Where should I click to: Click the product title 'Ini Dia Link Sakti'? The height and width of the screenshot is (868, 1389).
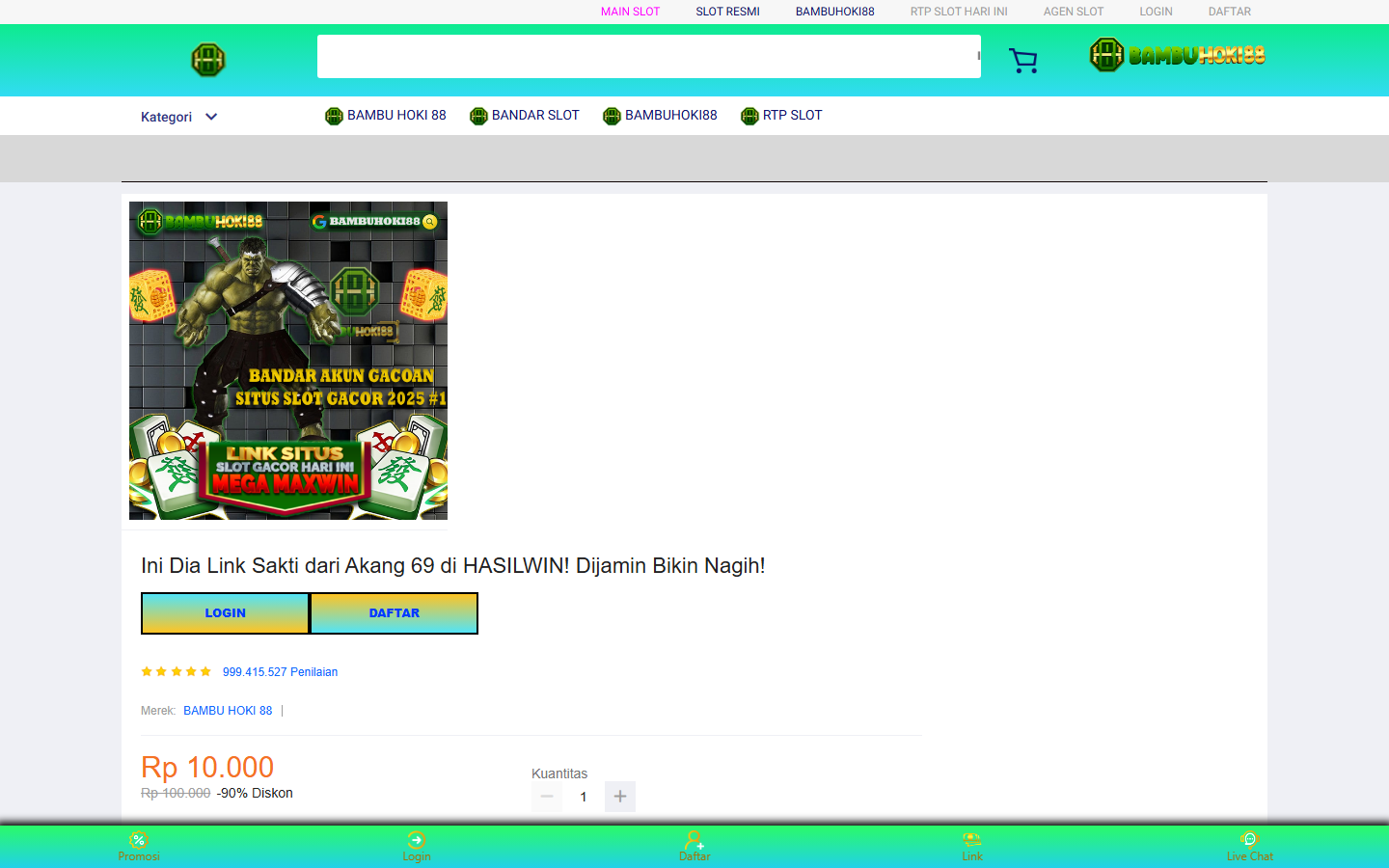point(453,565)
